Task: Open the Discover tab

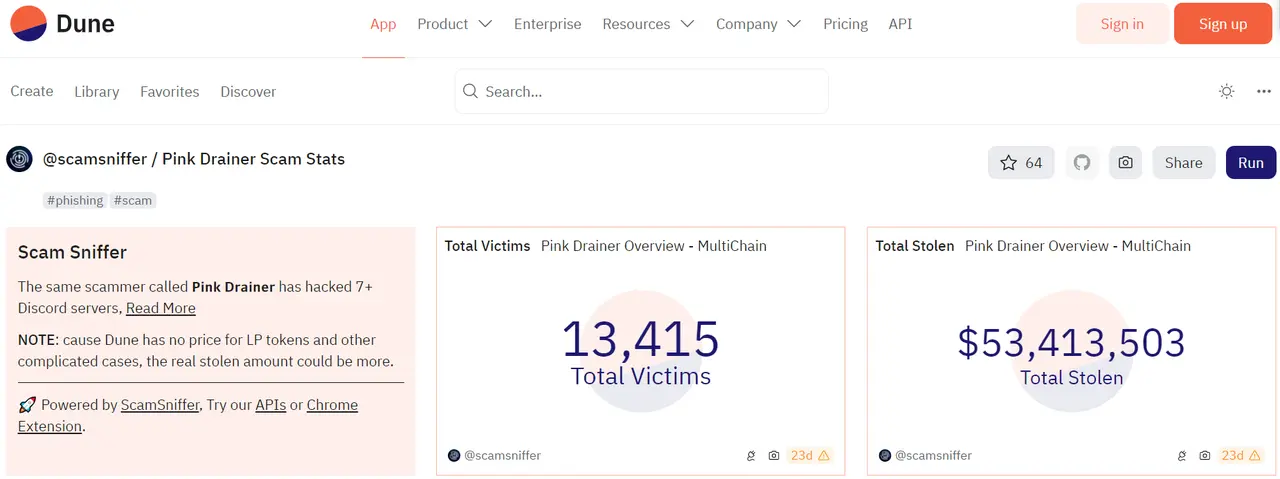Action: tap(248, 91)
